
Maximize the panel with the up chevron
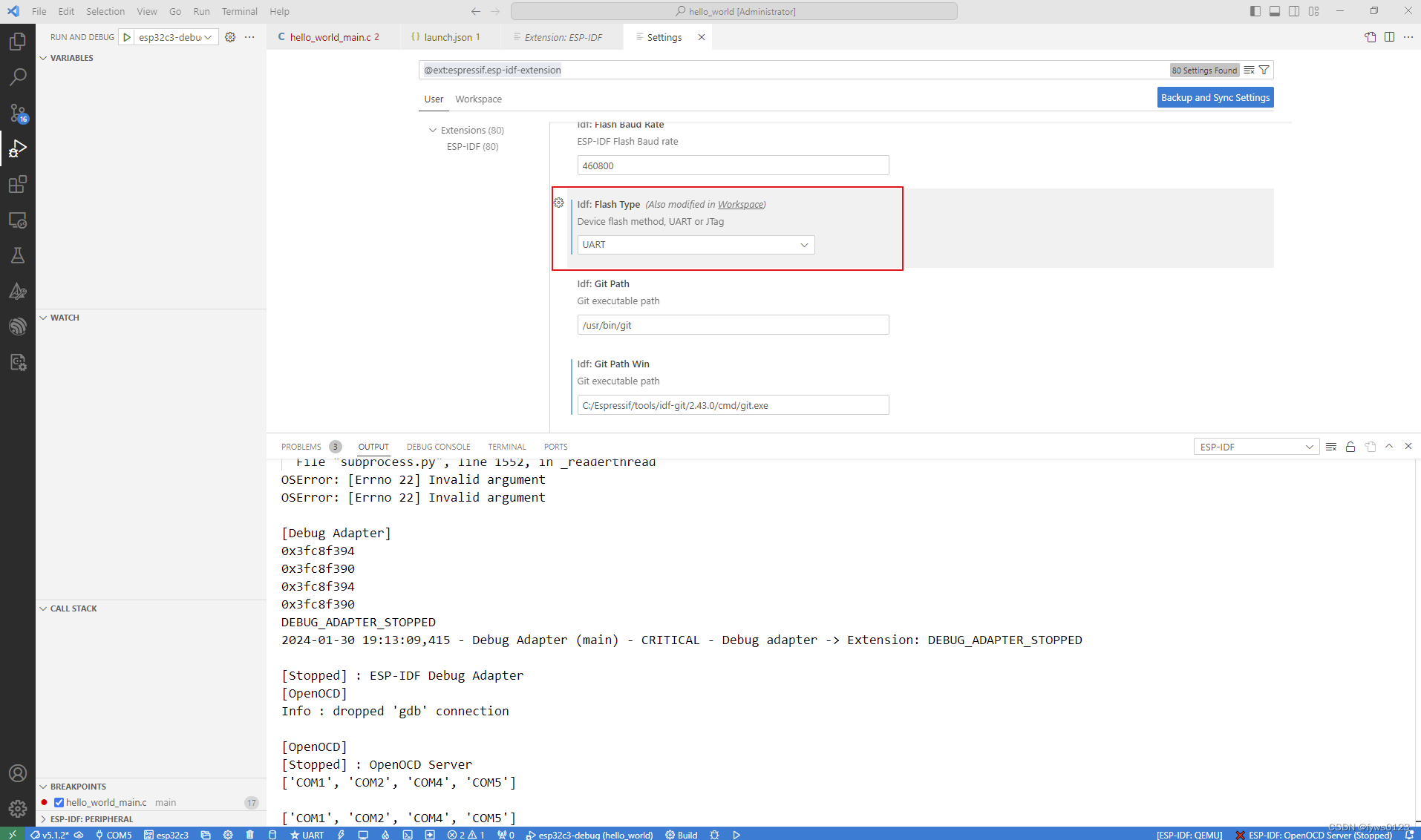click(x=1389, y=447)
